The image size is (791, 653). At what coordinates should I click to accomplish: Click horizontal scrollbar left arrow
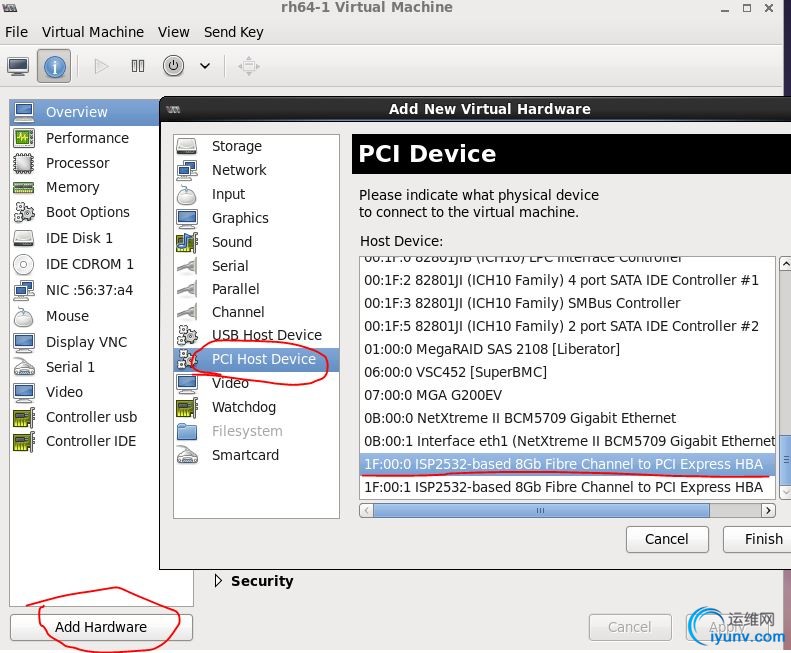(366, 511)
